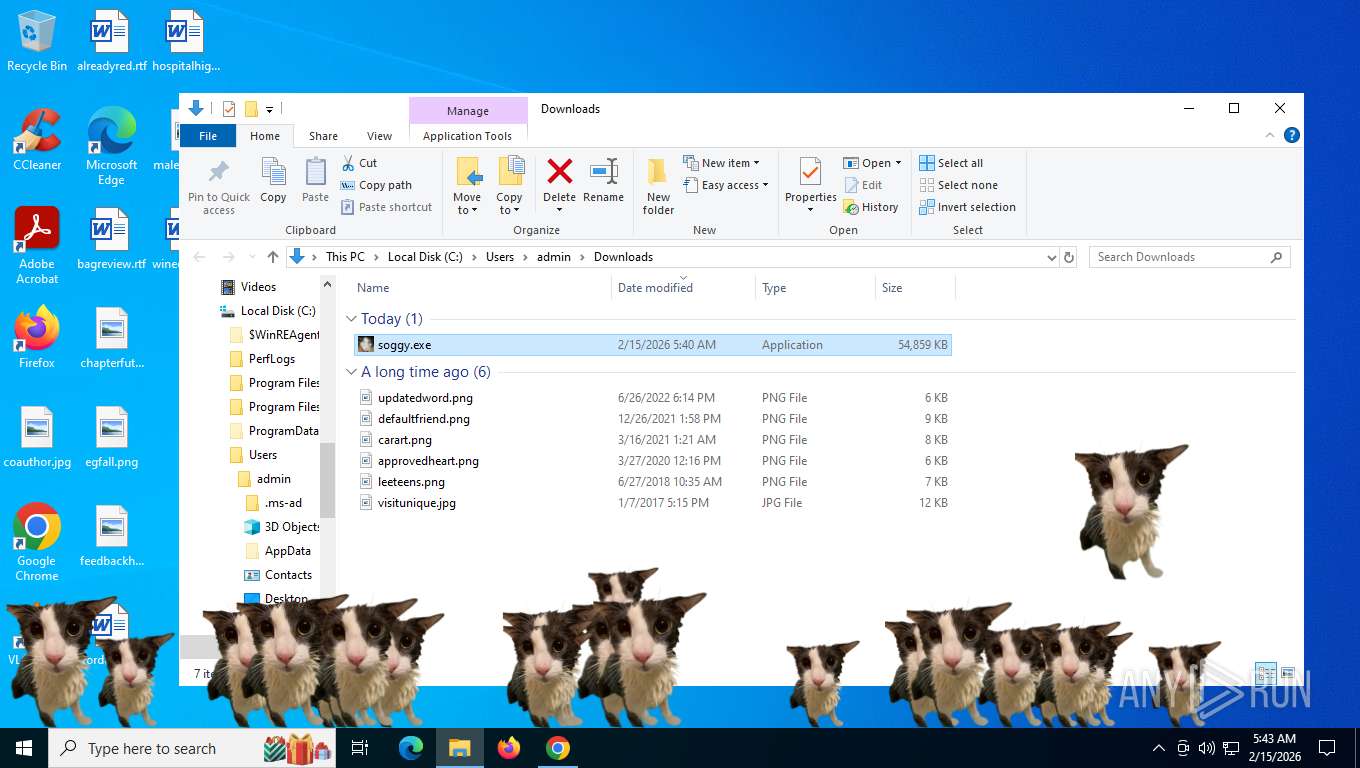Click the Manage contextual tab
This screenshot has height=768, width=1360.
(x=468, y=111)
